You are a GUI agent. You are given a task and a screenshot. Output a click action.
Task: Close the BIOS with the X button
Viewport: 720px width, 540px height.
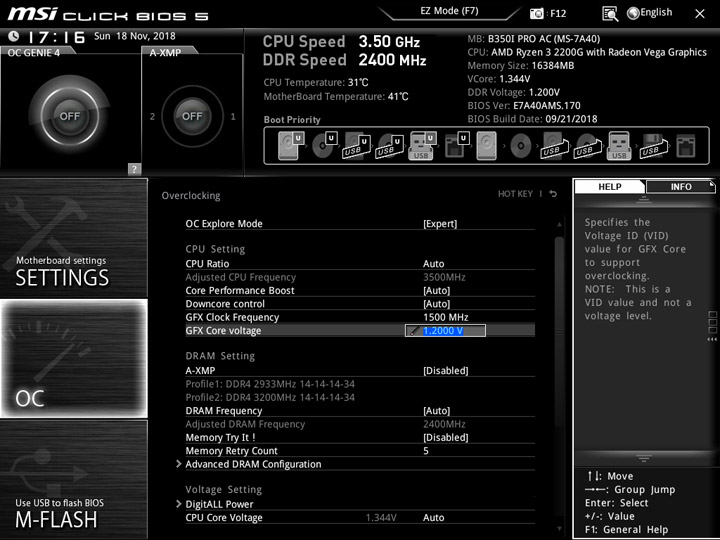(x=700, y=14)
